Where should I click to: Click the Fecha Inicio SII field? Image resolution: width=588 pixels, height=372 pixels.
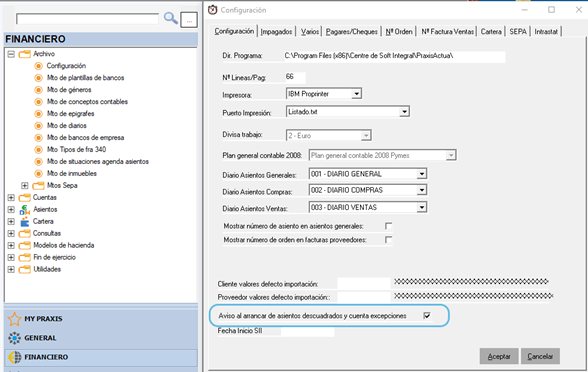tap(308, 331)
